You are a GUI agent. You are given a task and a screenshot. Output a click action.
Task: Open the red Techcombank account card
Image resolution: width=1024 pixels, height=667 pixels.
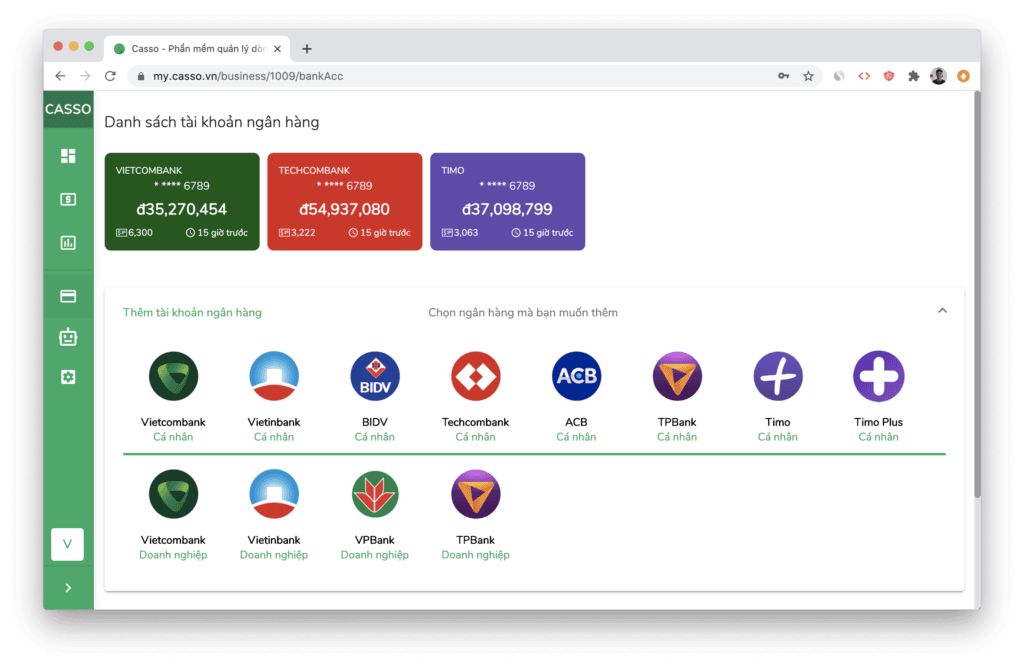pyautogui.click(x=345, y=201)
